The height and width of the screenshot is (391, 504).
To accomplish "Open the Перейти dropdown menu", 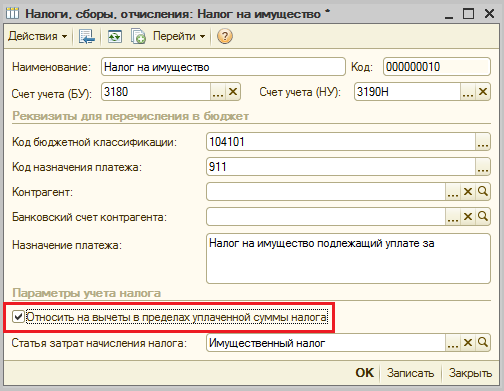I will coord(179,36).
